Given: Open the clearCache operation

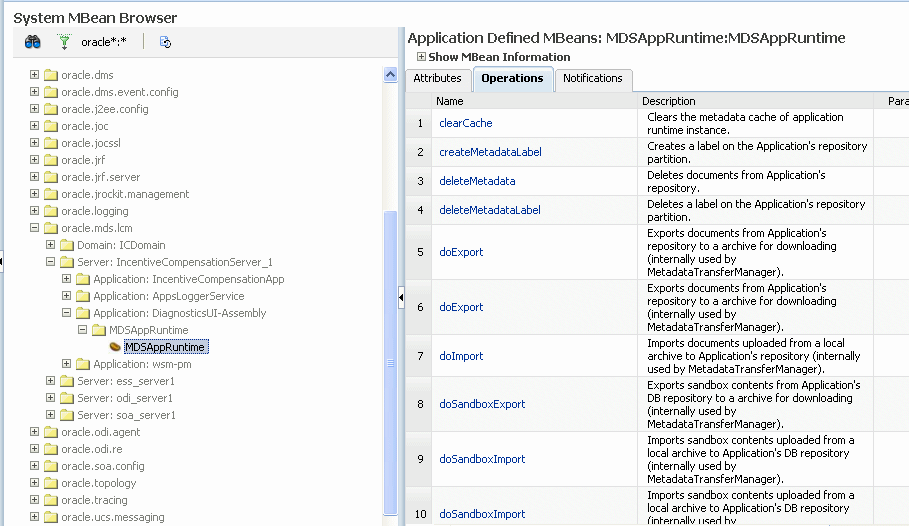Looking at the screenshot, I should tap(466, 123).
